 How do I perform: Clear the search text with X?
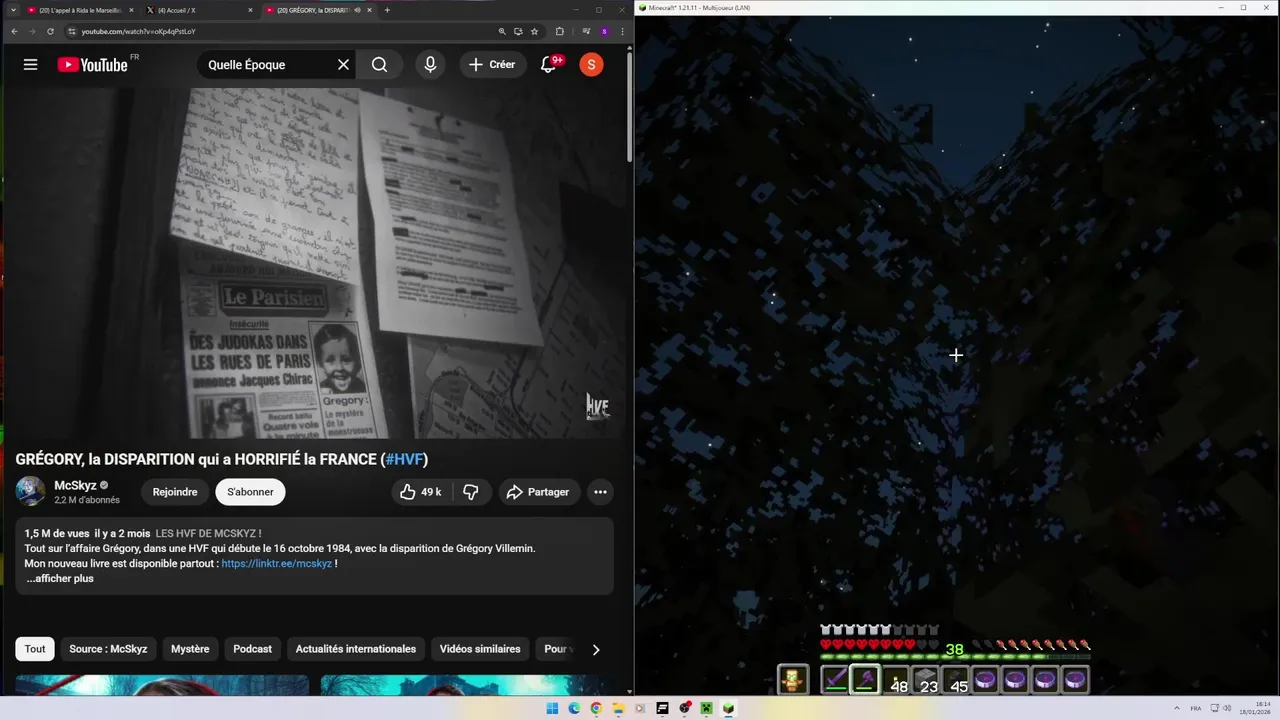tap(343, 65)
